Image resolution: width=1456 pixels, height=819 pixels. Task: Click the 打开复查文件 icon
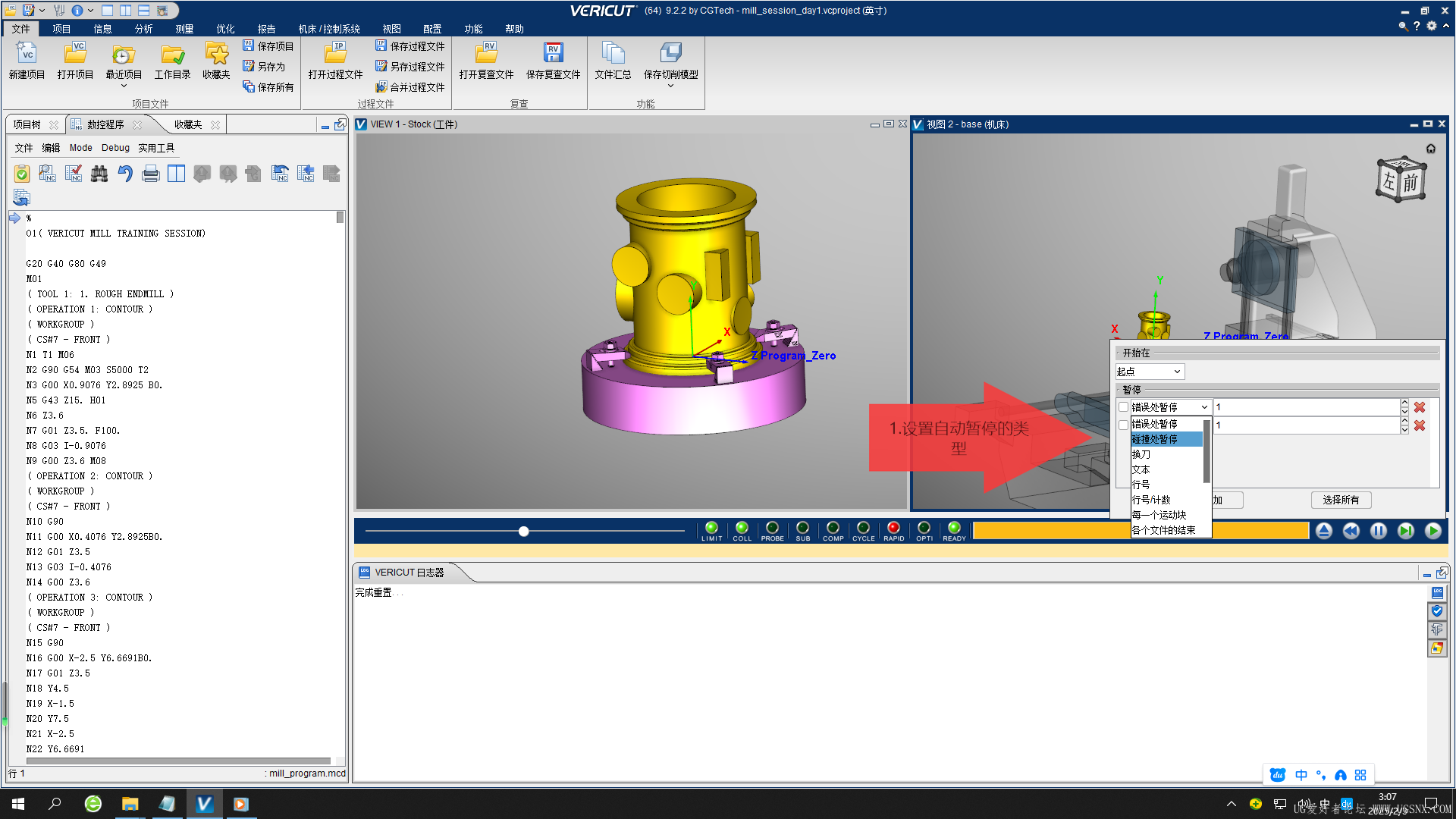tap(486, 61)
